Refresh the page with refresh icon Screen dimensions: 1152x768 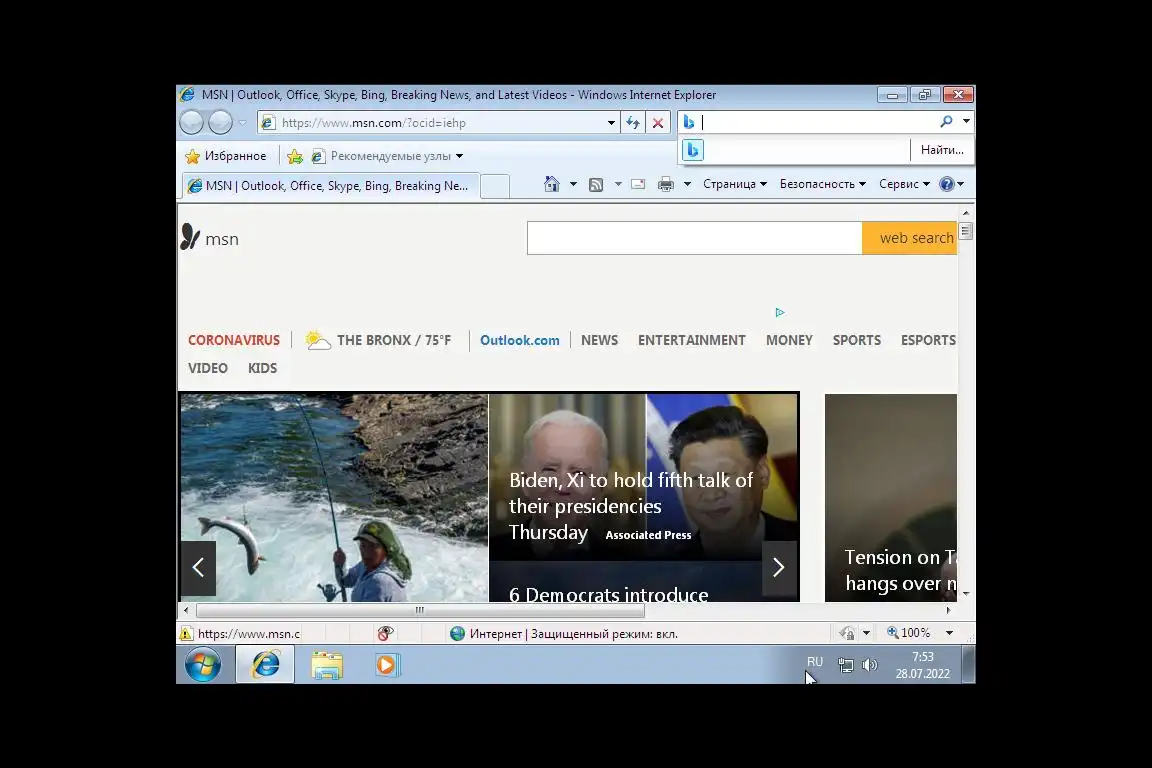click(633, 123)
